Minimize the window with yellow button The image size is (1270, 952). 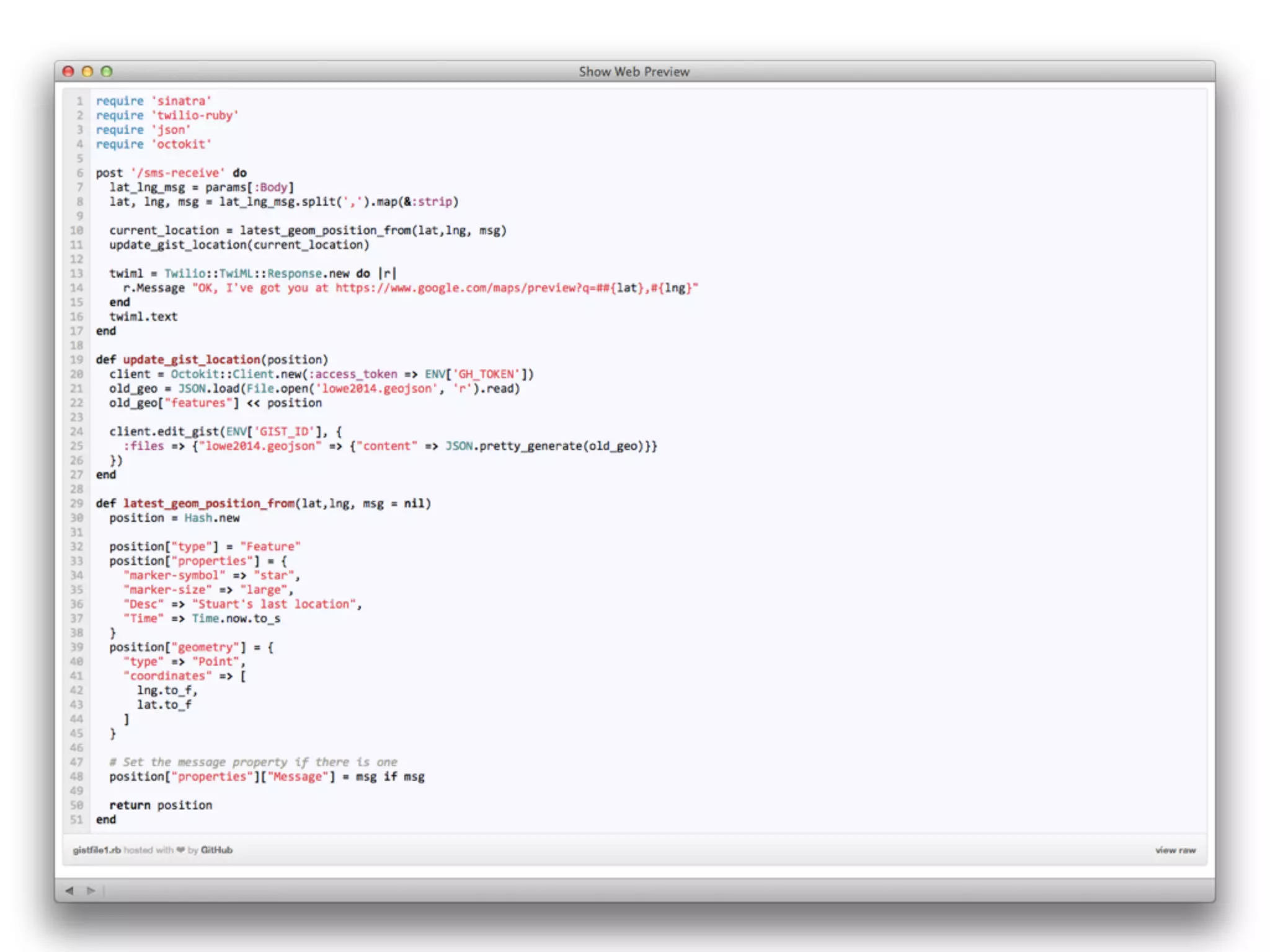[x=87, y=71]
